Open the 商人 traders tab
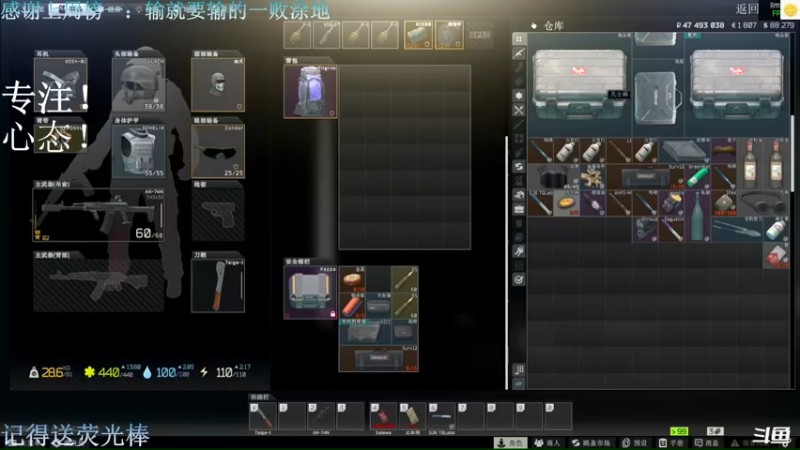The image size is (800, 450). click(x=547, y=443)
